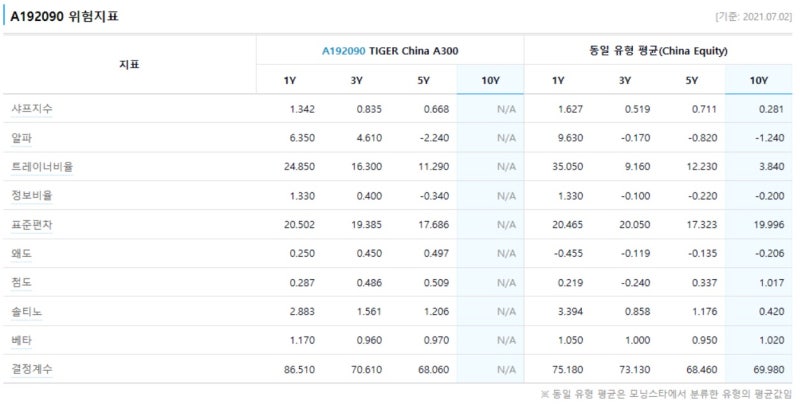Click the 솔티노 indicator label
The height and width of the screenshot is (411, 800).
27,311
